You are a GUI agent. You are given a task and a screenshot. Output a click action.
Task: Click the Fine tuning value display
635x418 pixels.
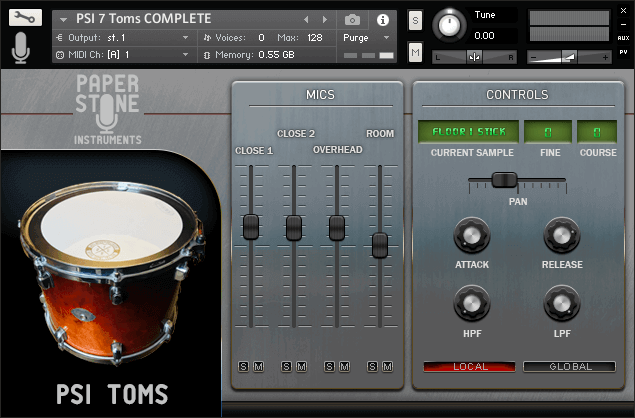[548, 132]
